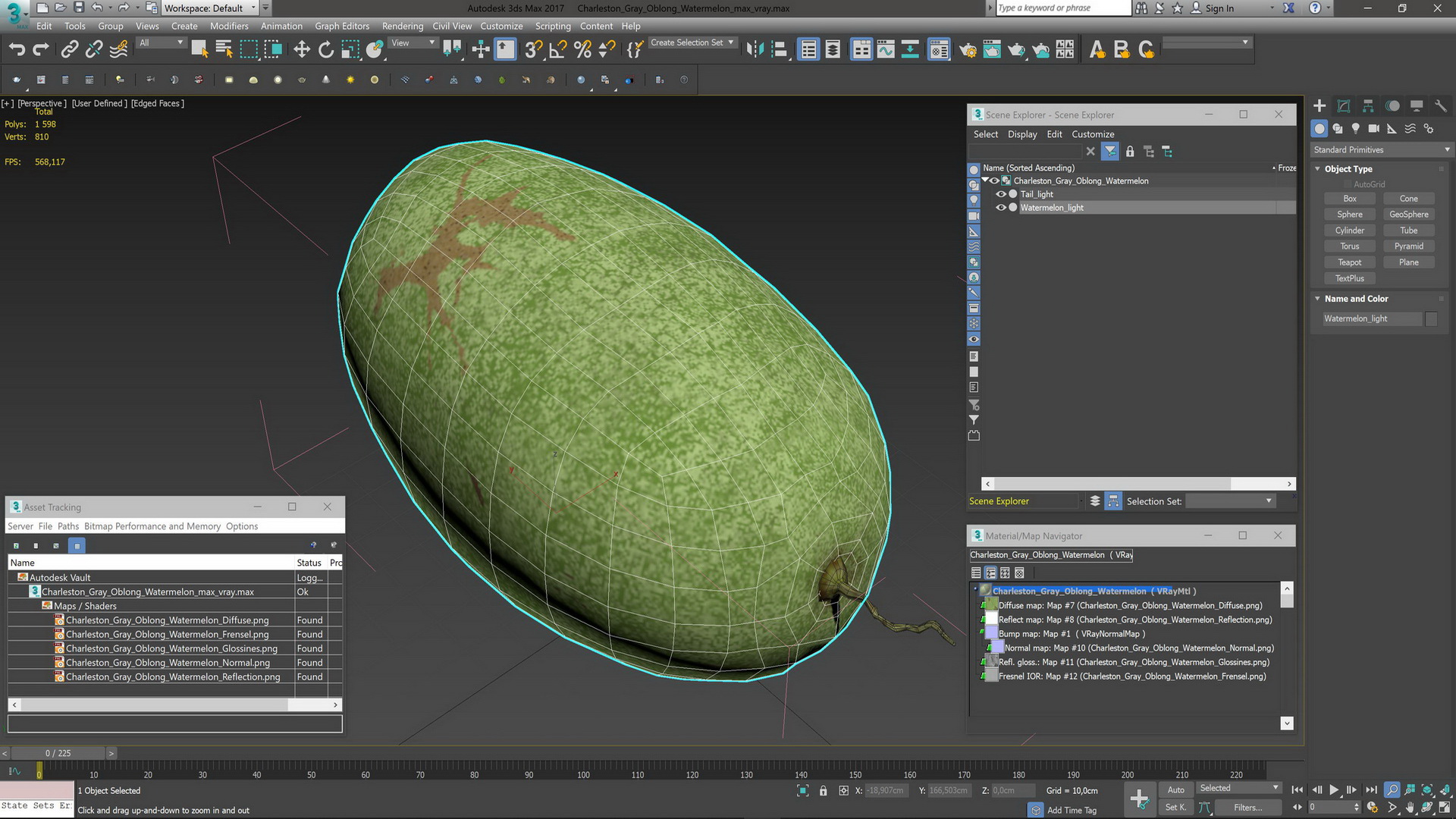Open the Utilities command panel tab

point(1441,106)
